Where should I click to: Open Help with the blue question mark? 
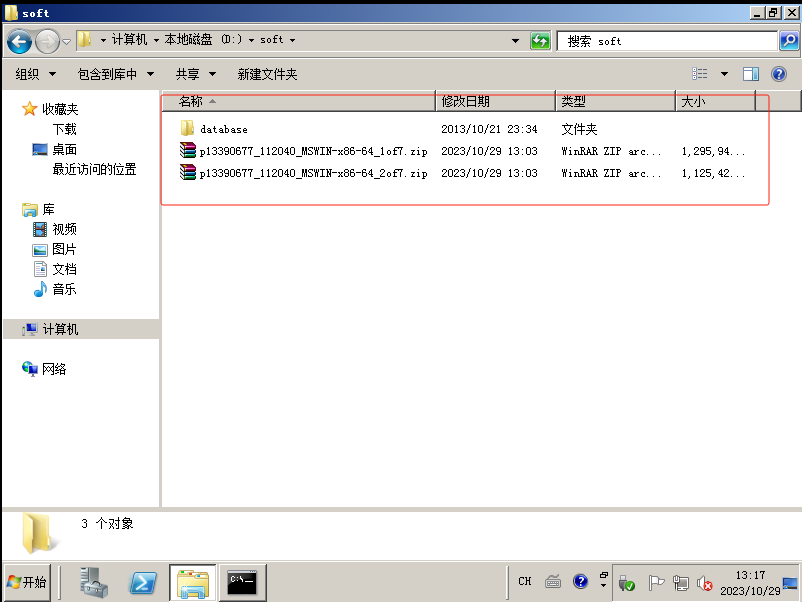pos(779,74)
